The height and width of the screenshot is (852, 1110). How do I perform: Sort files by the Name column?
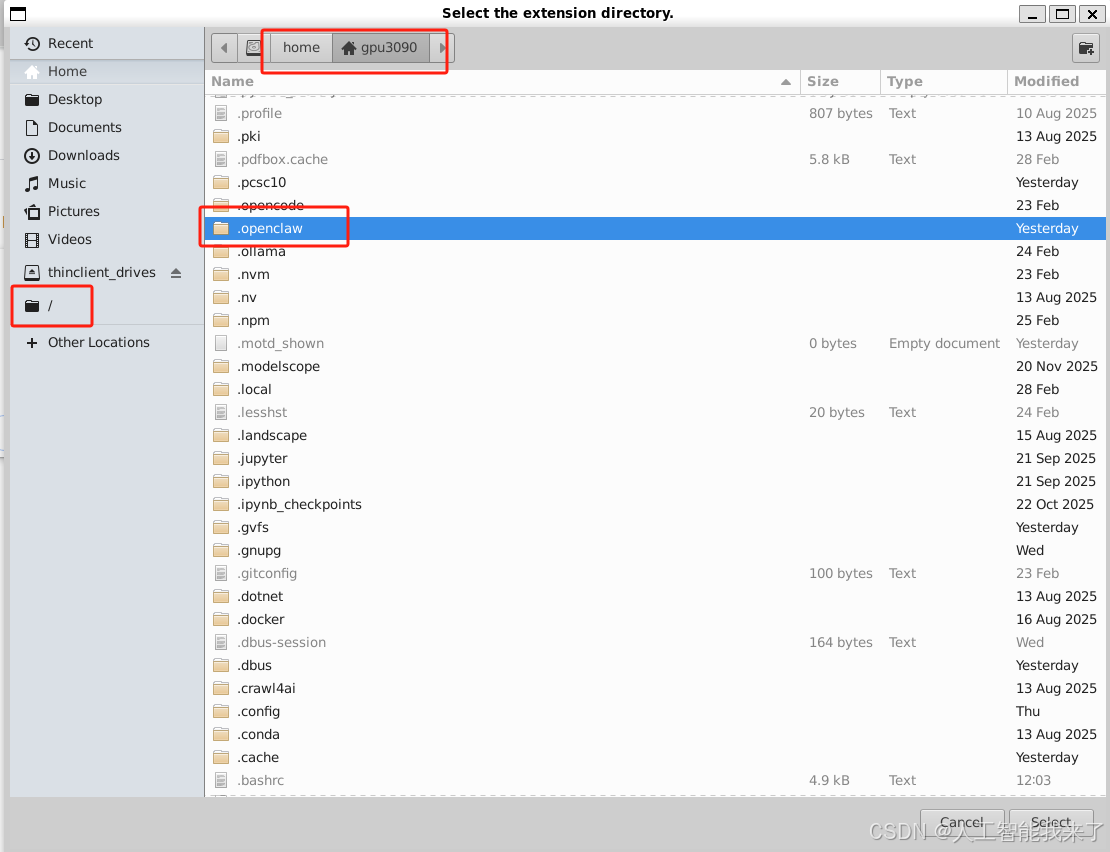[502, 81]
